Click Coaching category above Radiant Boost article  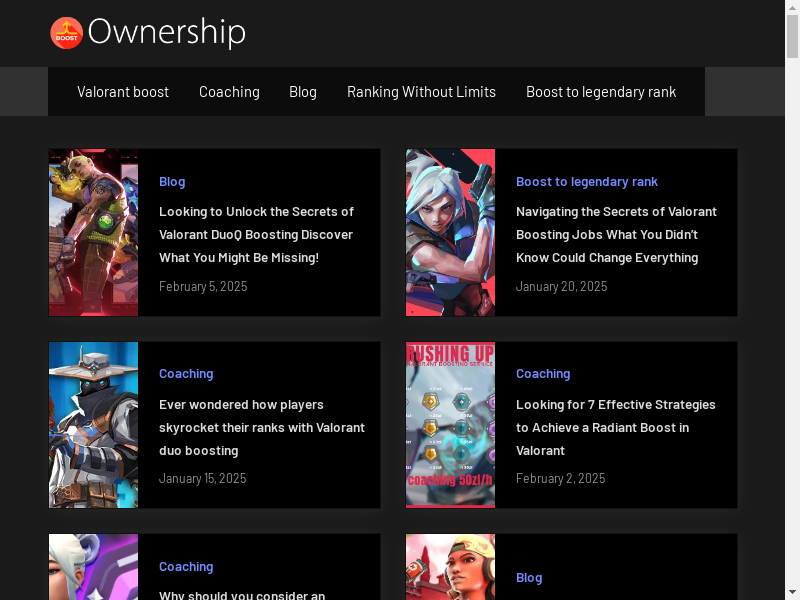click(x=543, y=374)
